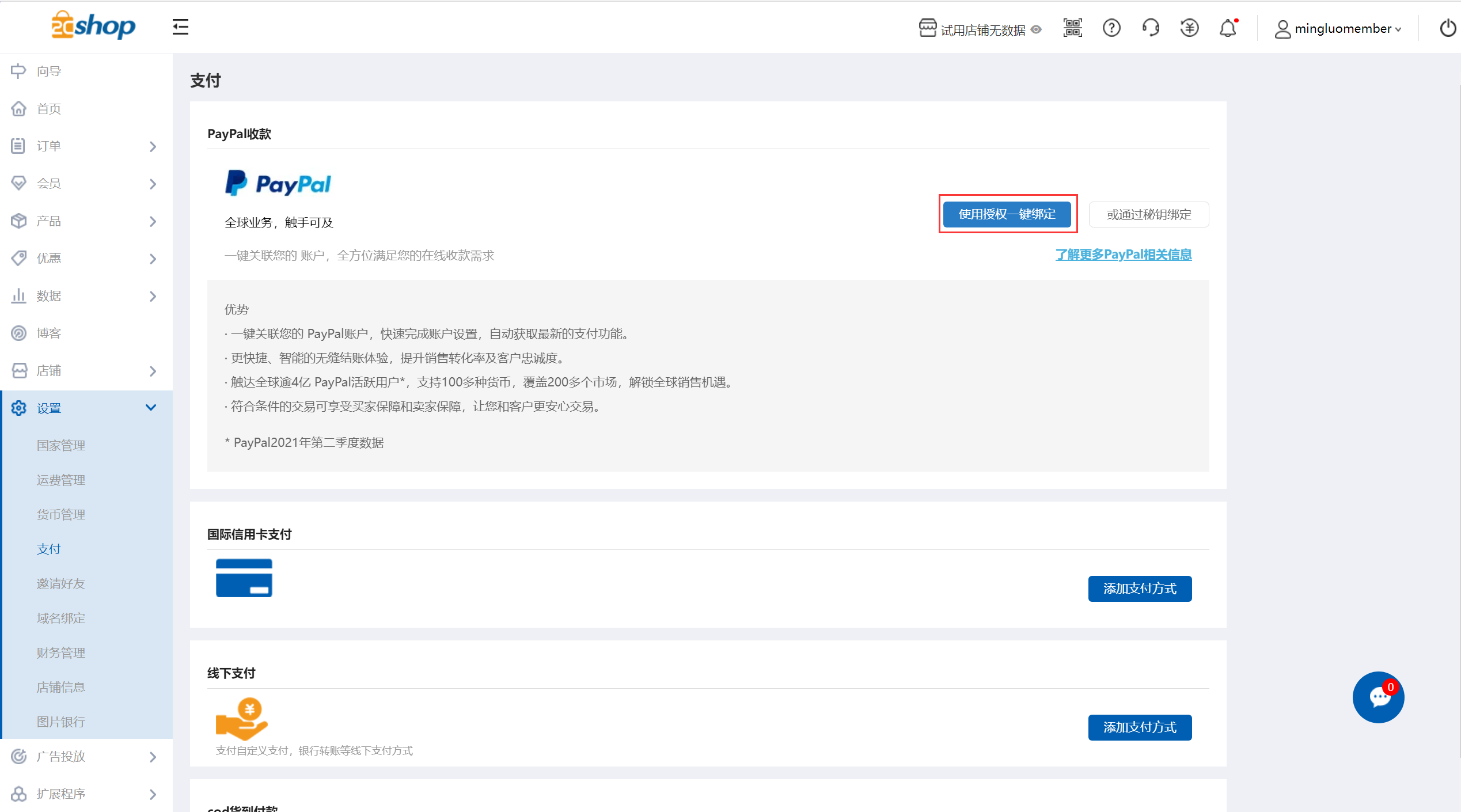Click the 国际信用卡支付 section title

pyautogui.click(x=249, y=534)
